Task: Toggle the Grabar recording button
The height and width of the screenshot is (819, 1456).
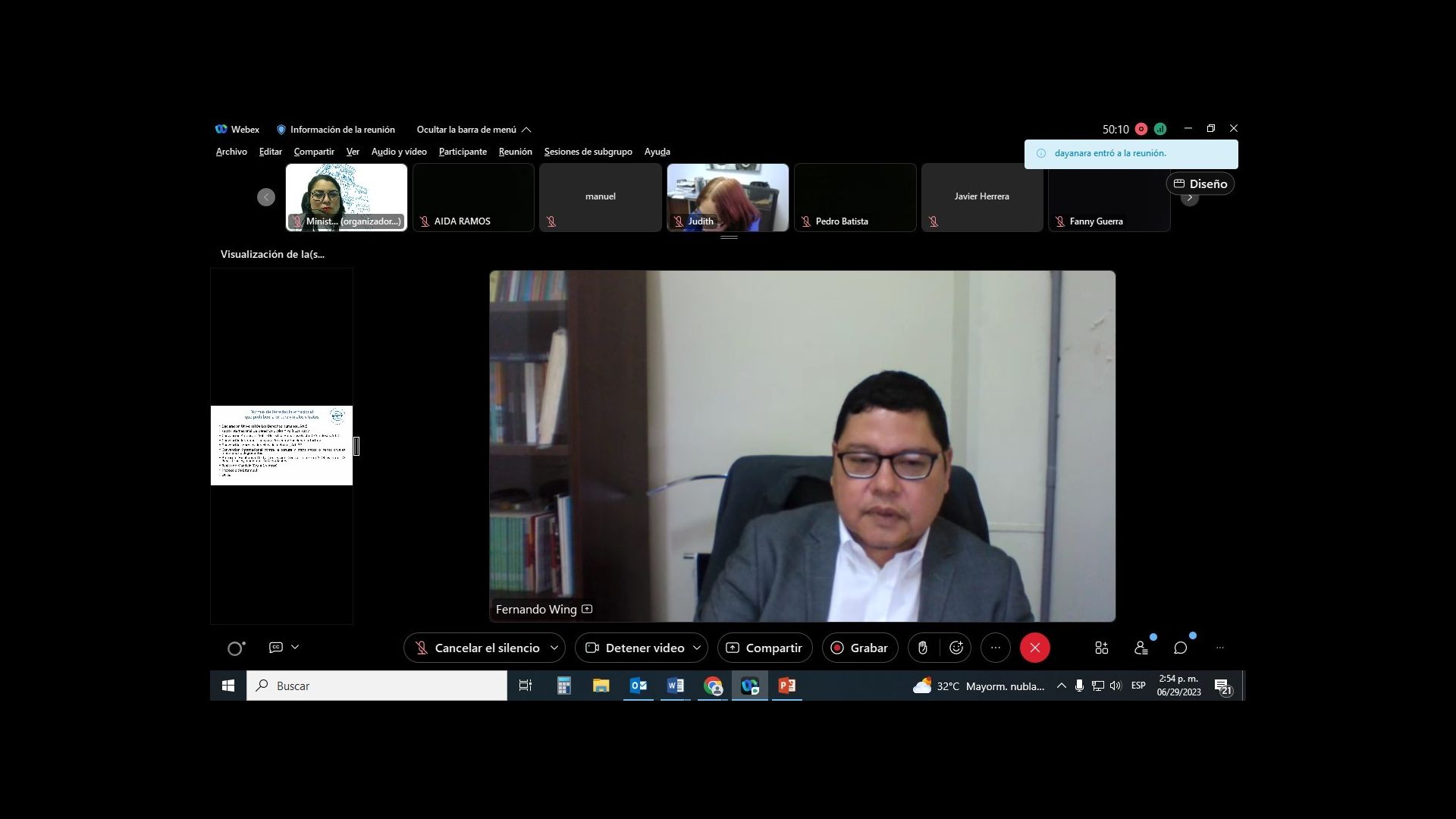Action: 859,648
